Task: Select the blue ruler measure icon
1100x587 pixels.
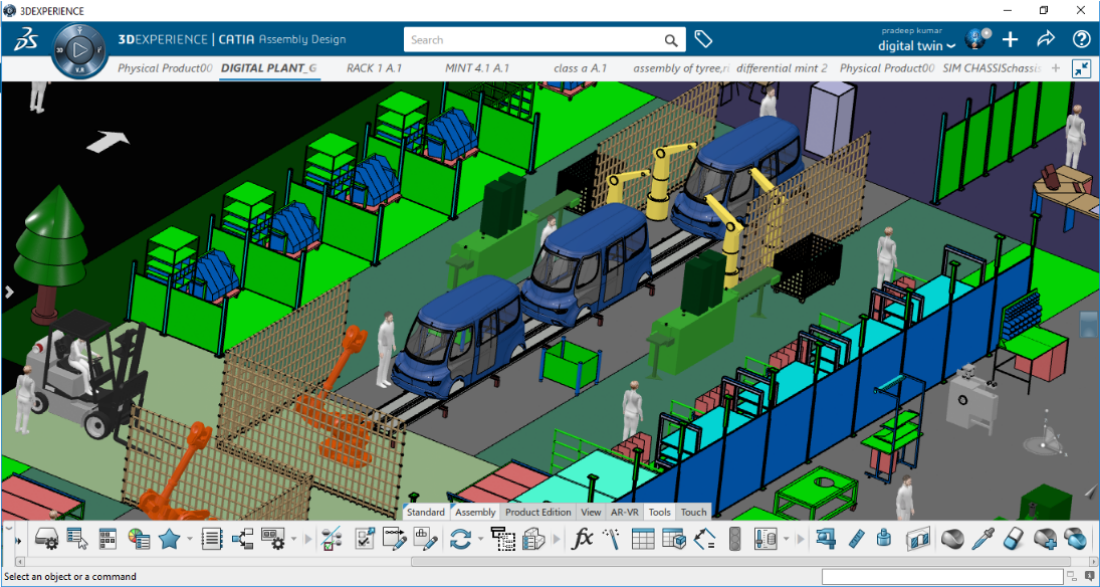Action: (855, 539)
